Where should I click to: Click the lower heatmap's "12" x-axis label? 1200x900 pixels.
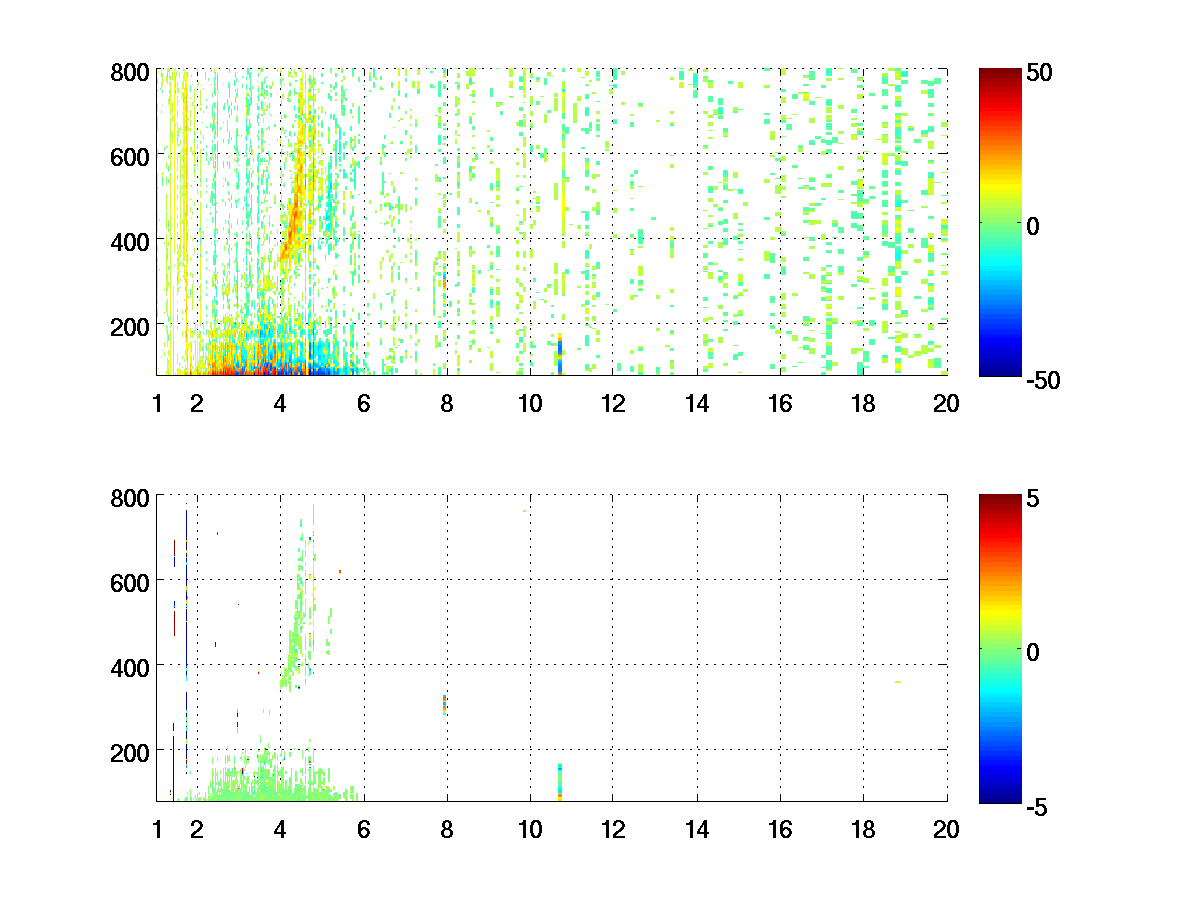tap(613, 829)
